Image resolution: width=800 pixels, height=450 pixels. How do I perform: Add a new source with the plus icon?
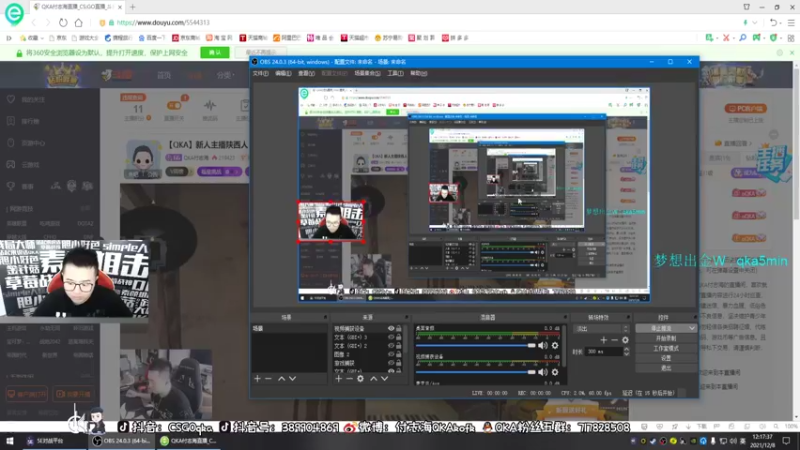338,379
